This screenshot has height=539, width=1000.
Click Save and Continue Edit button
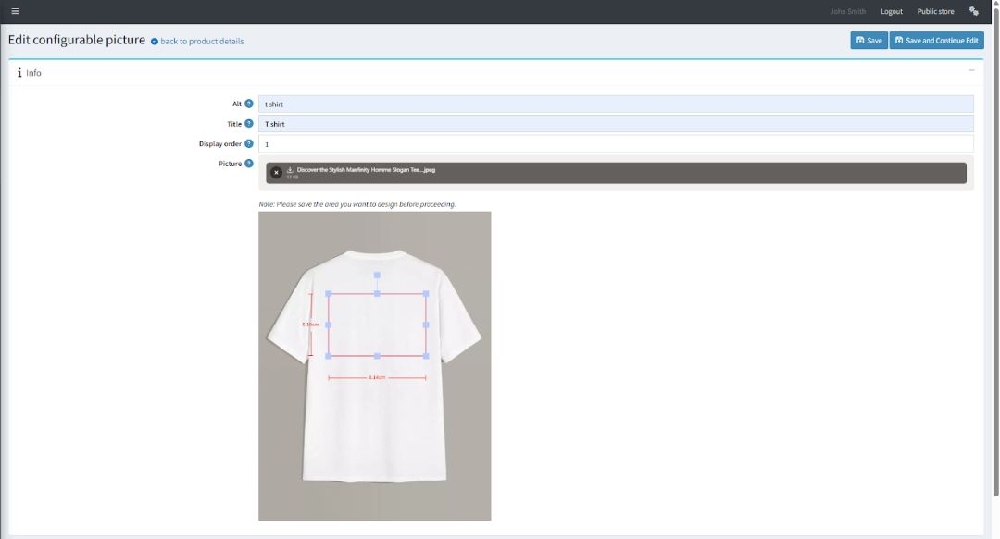[936, 40]
